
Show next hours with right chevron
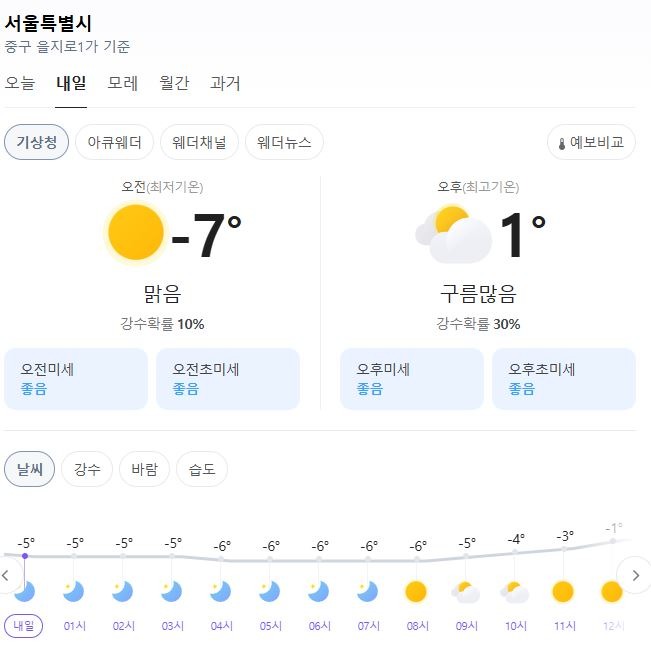click(x=635, y=576)
